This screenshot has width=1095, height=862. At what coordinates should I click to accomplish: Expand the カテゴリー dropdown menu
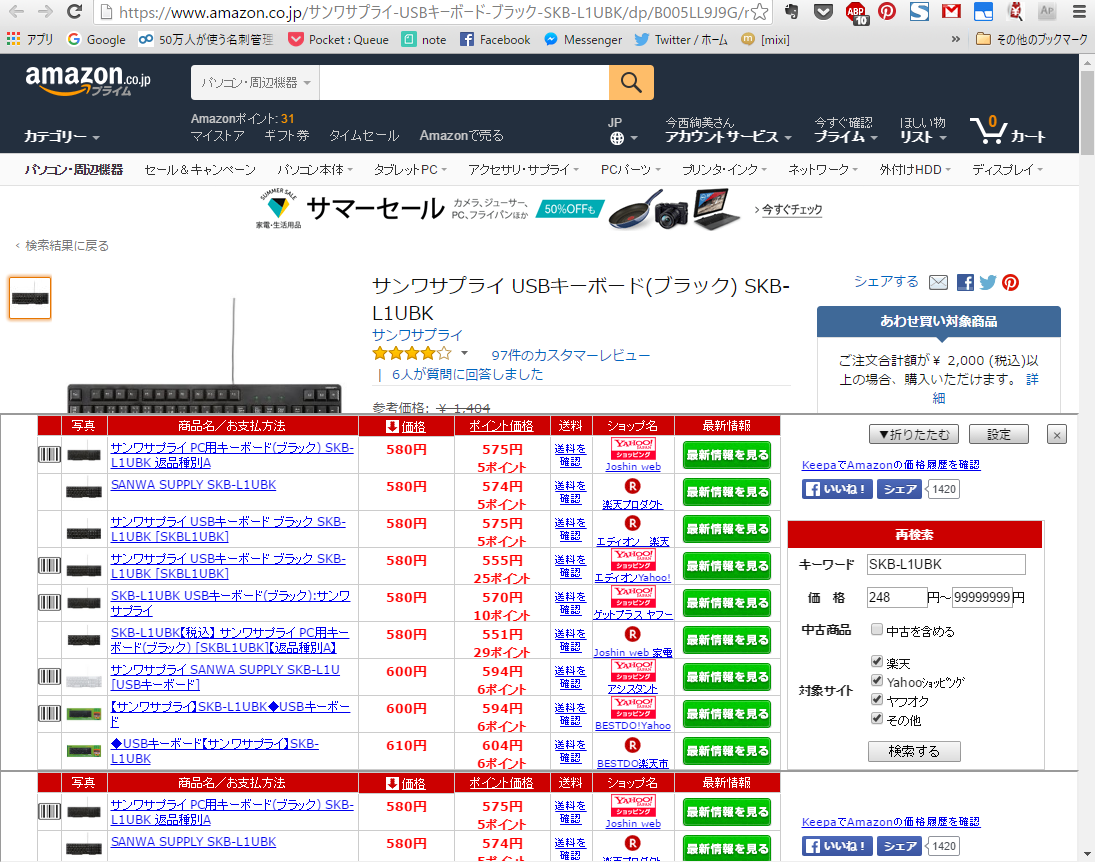click(62, 136)
